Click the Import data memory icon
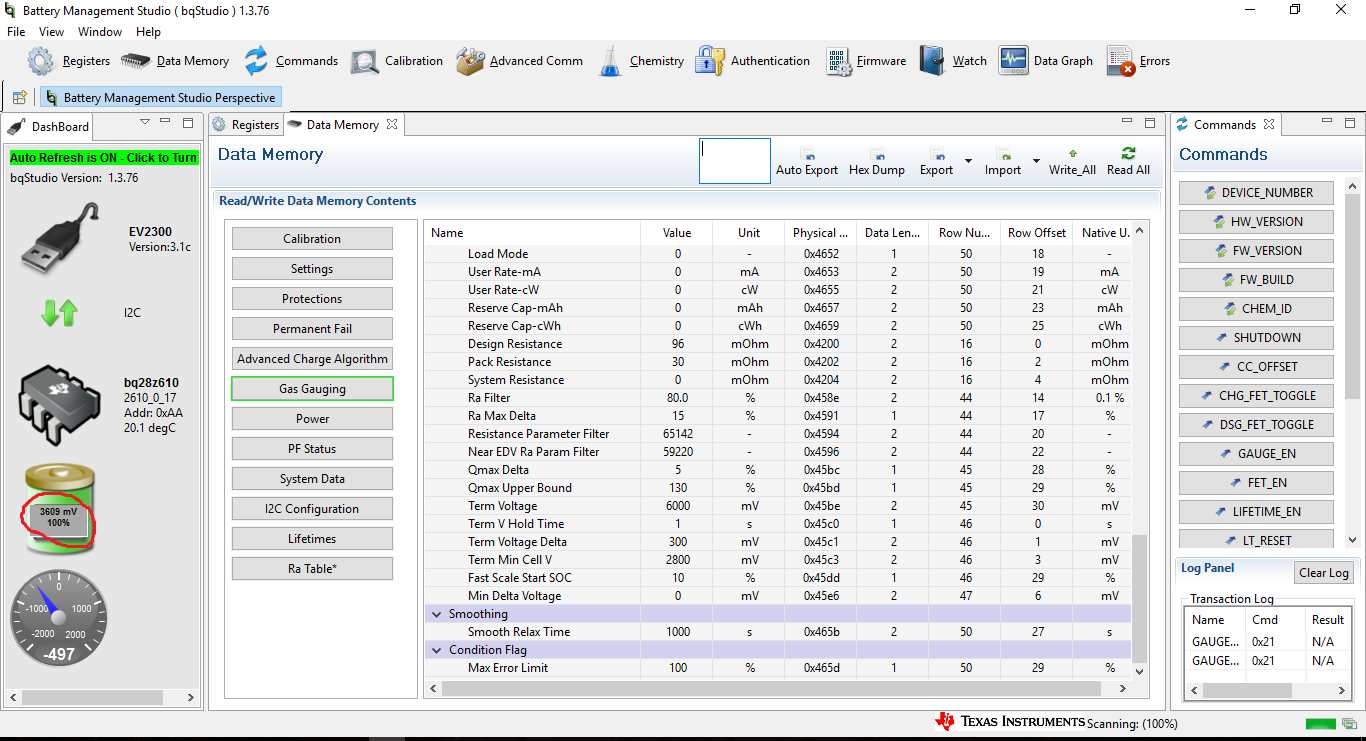 click(x=1003, y=162)
